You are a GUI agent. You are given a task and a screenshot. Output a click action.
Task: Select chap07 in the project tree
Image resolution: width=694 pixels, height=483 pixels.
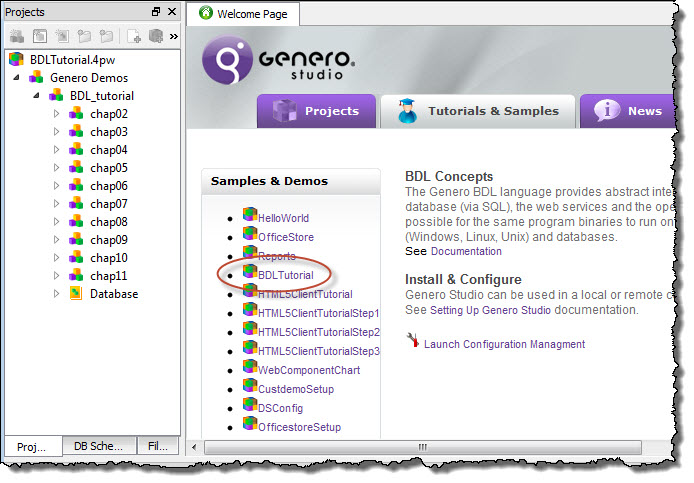coord(108,204)
